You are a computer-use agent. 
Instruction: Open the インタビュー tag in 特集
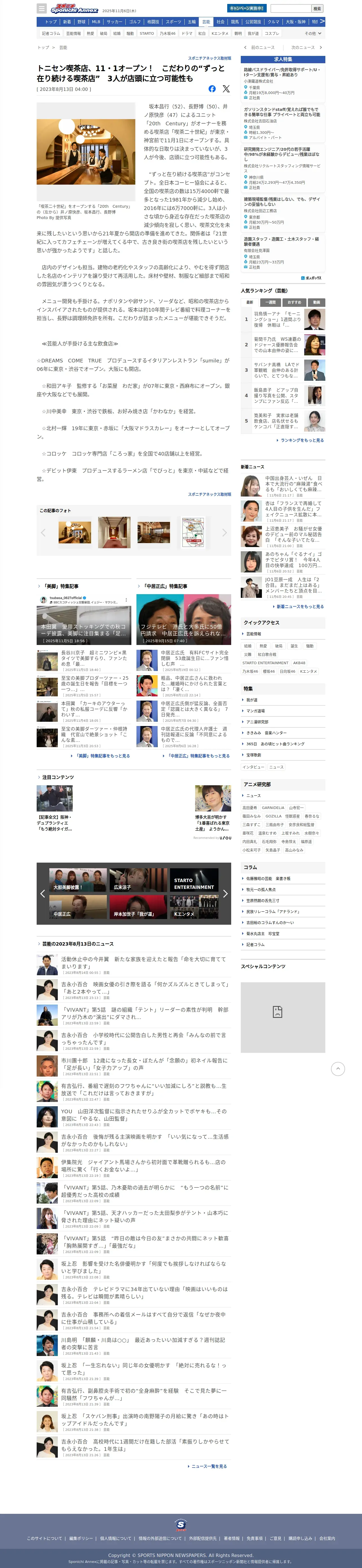253,767
